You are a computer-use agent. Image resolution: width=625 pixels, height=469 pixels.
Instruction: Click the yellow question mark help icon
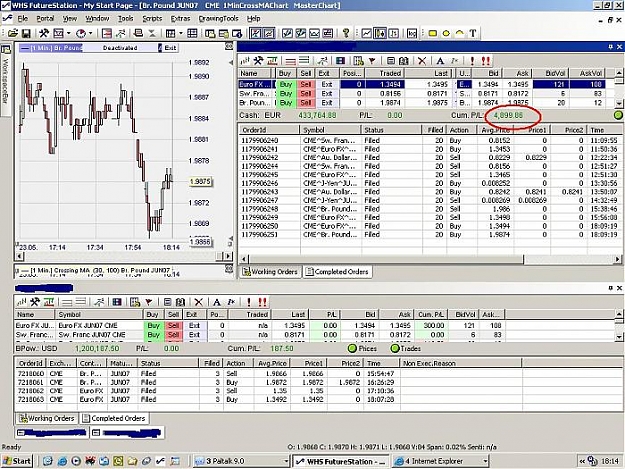click(346, 33)
